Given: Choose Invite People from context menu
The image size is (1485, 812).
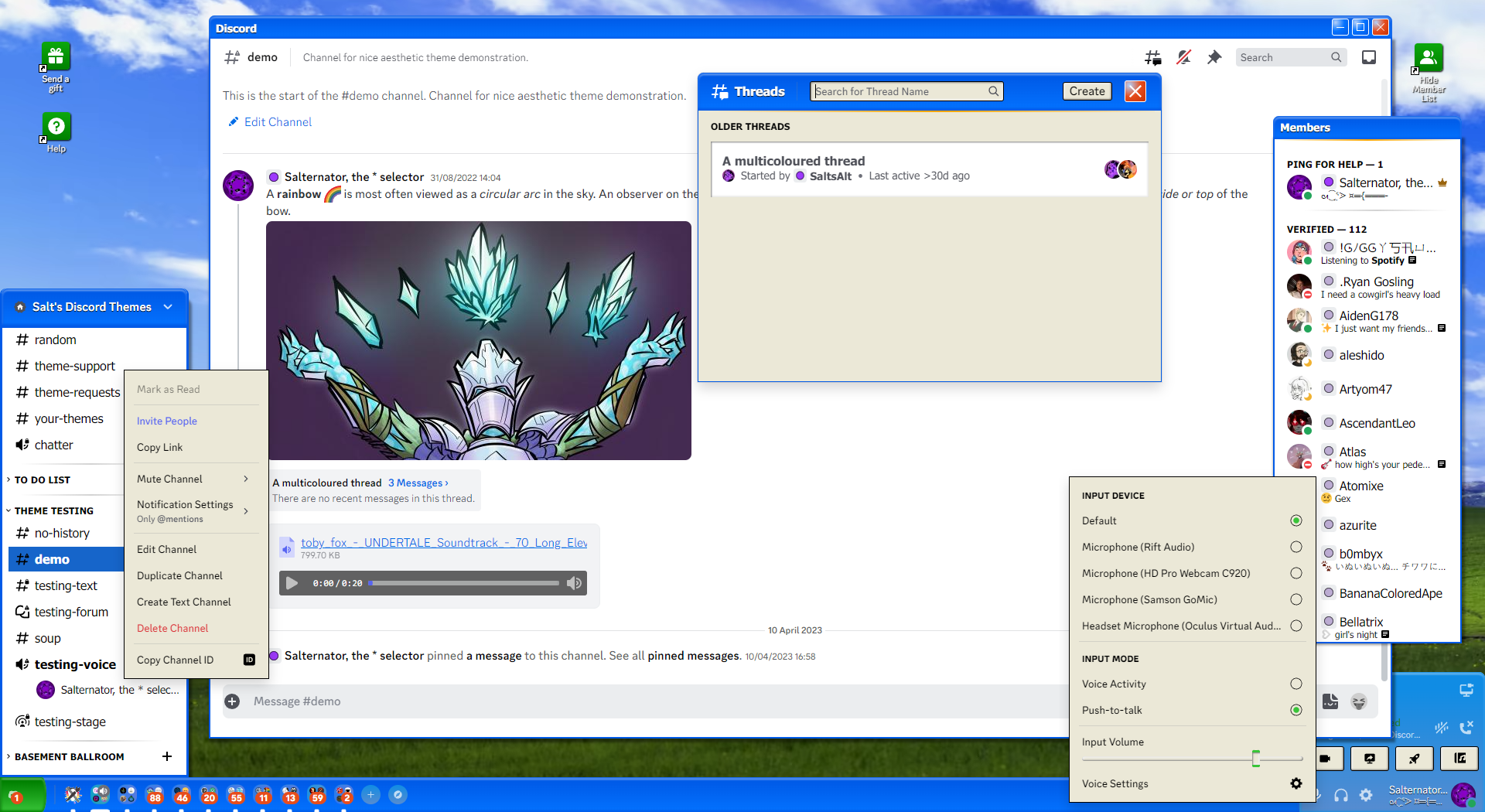Looking at the screenshot, I should coord(193,421).
